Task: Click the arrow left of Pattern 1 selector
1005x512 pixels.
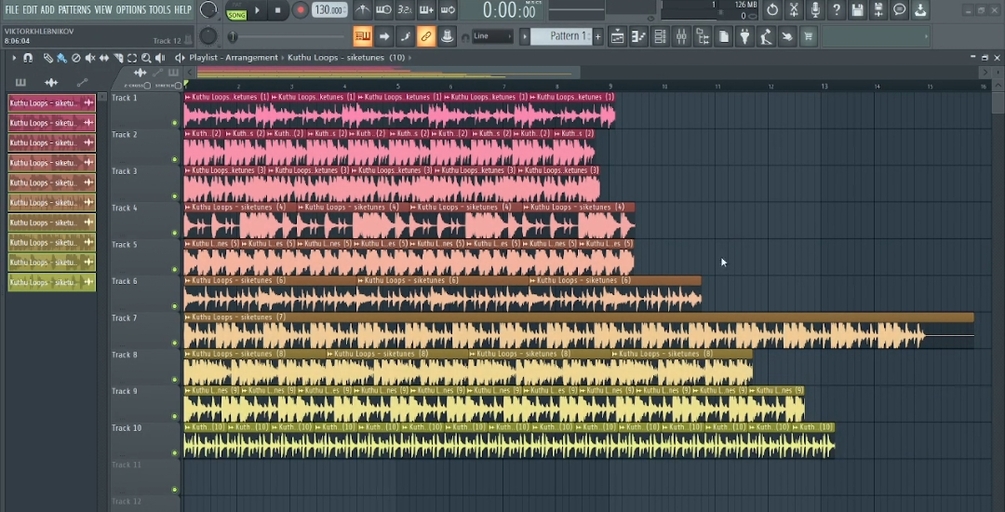Action: click(x=524, y=37)
